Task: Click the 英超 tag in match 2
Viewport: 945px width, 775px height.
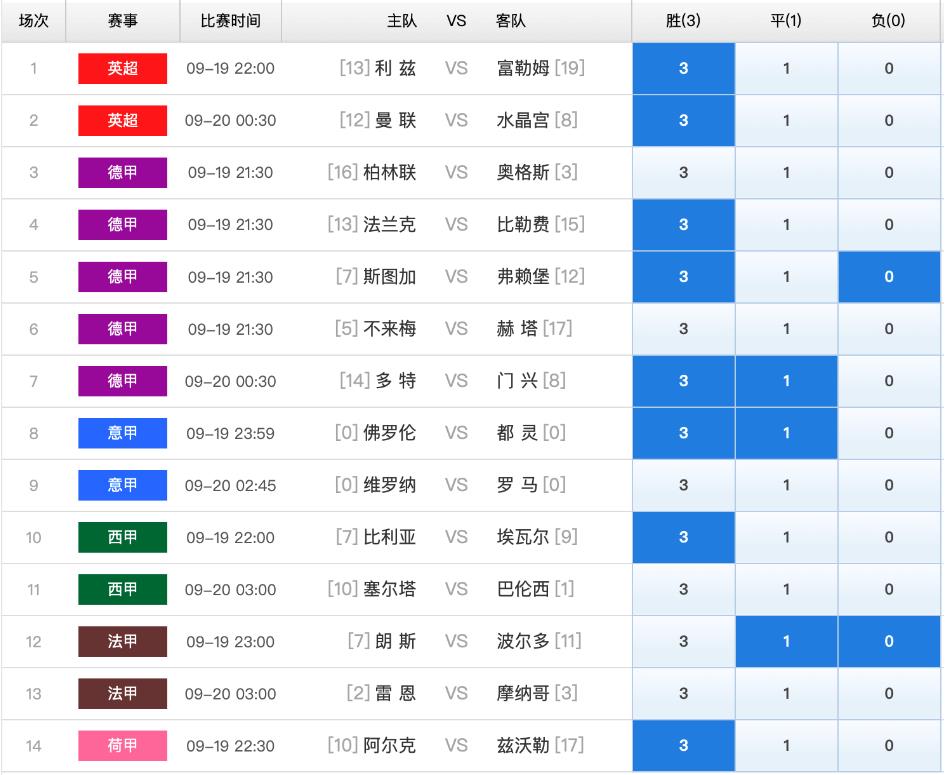Action: point(122,121)
